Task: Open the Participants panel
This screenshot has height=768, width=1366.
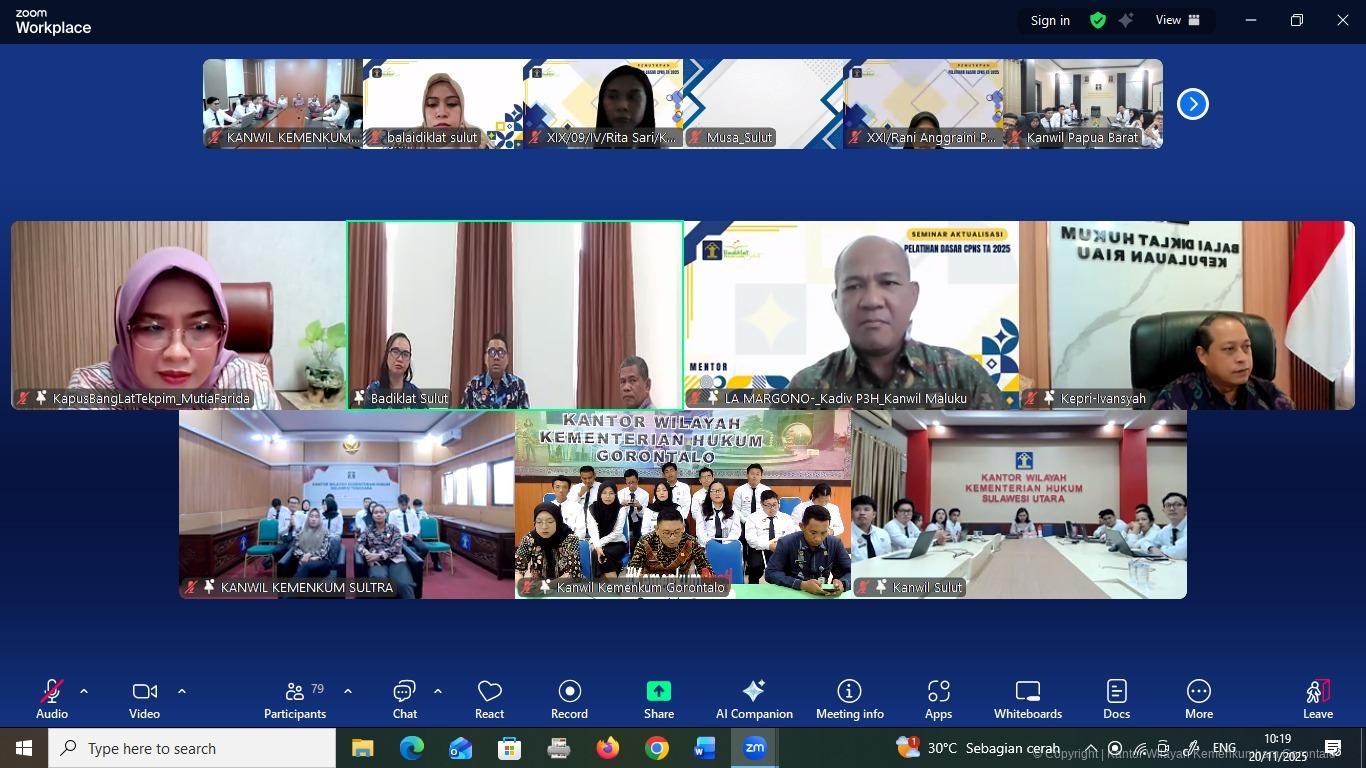Action: (295, 699)
